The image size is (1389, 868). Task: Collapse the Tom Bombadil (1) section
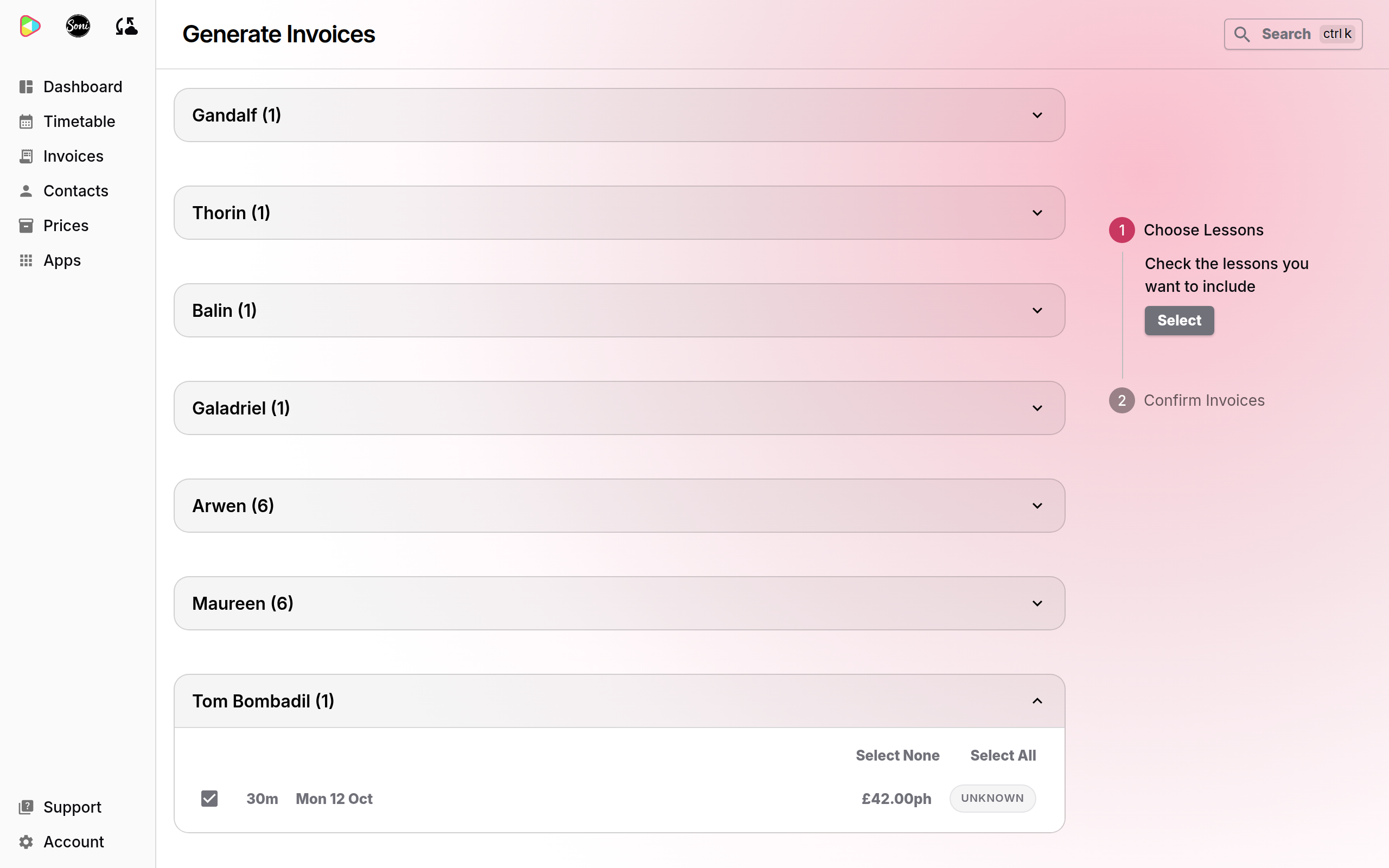click(x=619, y=701)
